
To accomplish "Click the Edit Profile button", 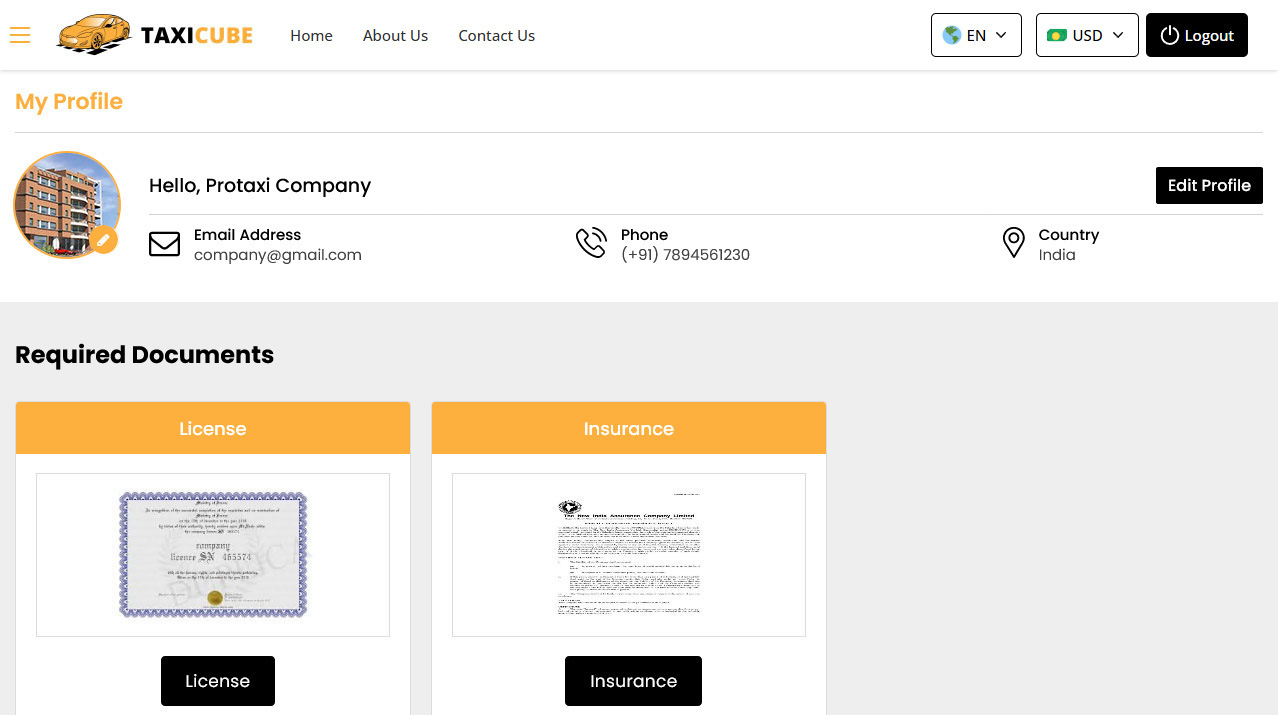I will [x=1209, y=185].
